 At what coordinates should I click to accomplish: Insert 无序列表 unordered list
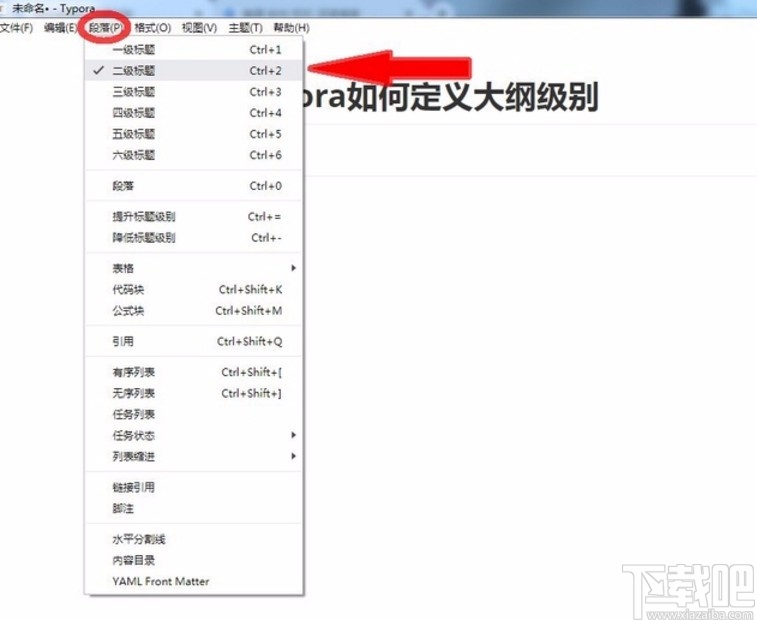click(x=194, y=394)
